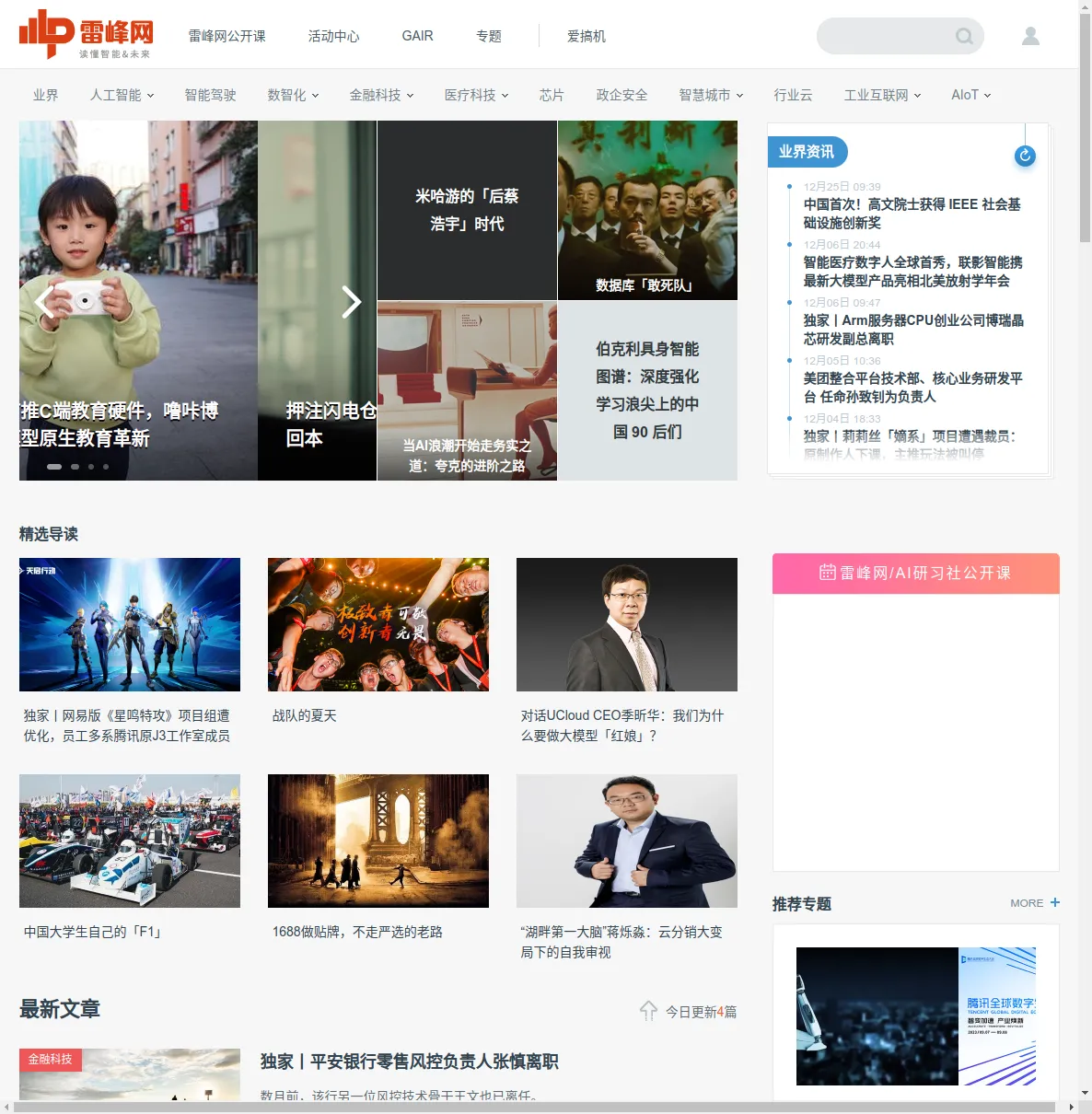Open 1688做贴牌，不走严选的老路 link

tap(357, 932)
